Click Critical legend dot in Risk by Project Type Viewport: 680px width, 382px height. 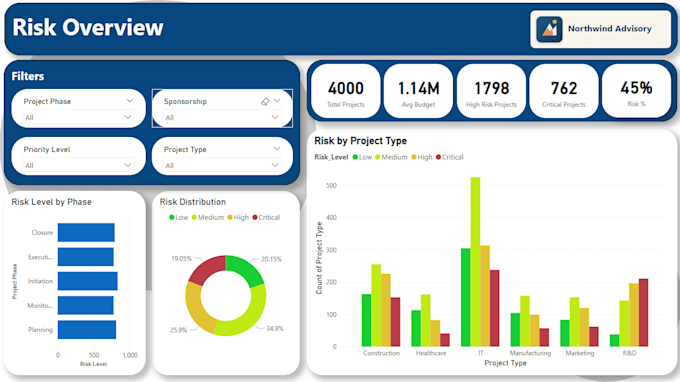[438, 157]
